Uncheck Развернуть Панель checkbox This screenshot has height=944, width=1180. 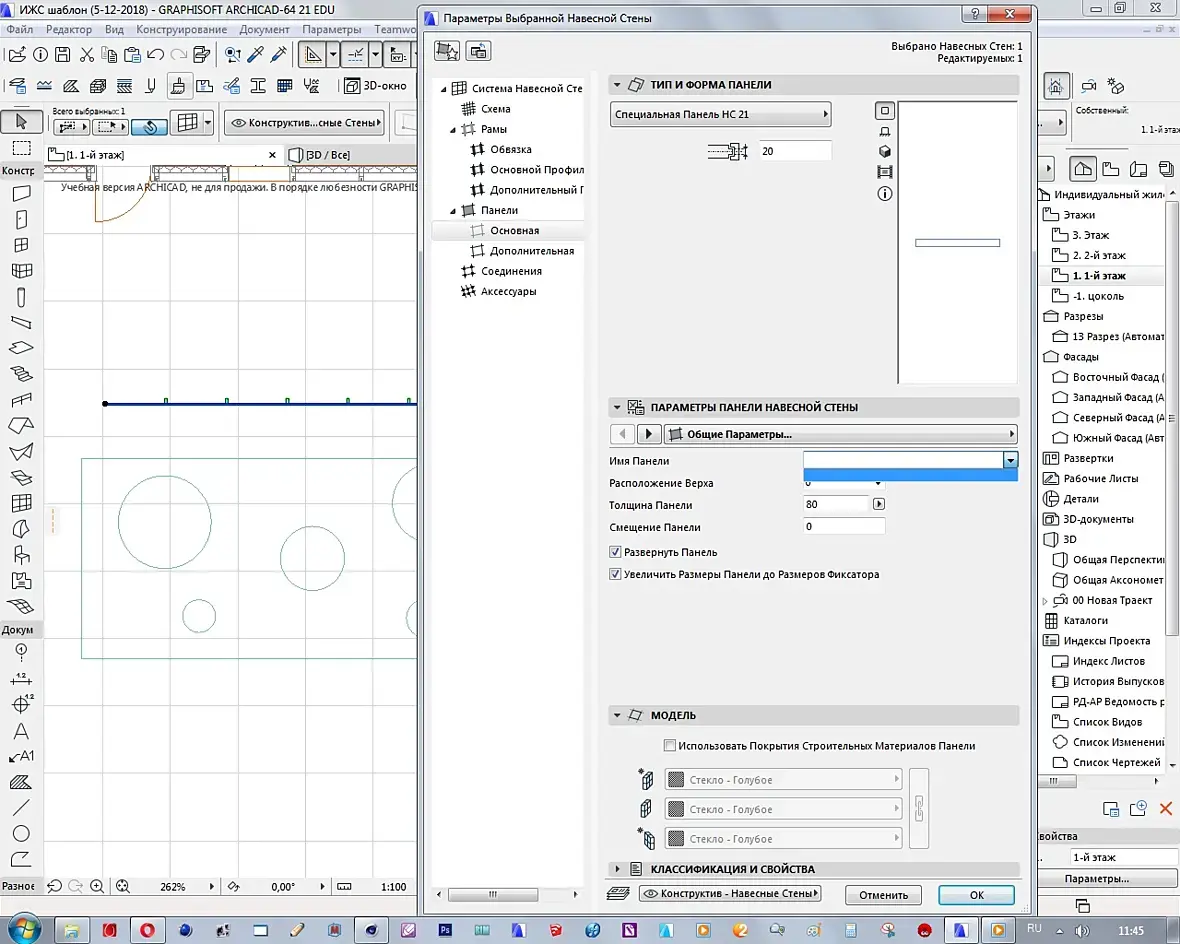[616, 552]
